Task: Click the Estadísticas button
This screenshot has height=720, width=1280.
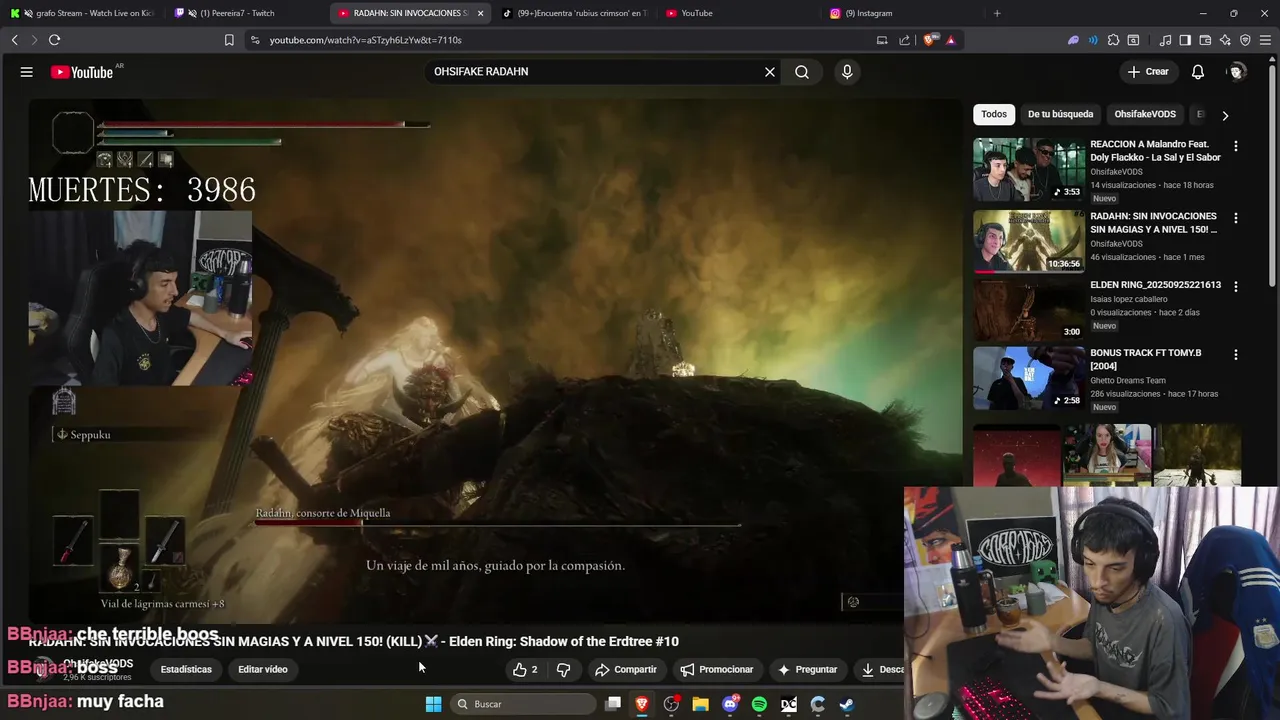Action: pyautogui.click(x=186, y=670)
